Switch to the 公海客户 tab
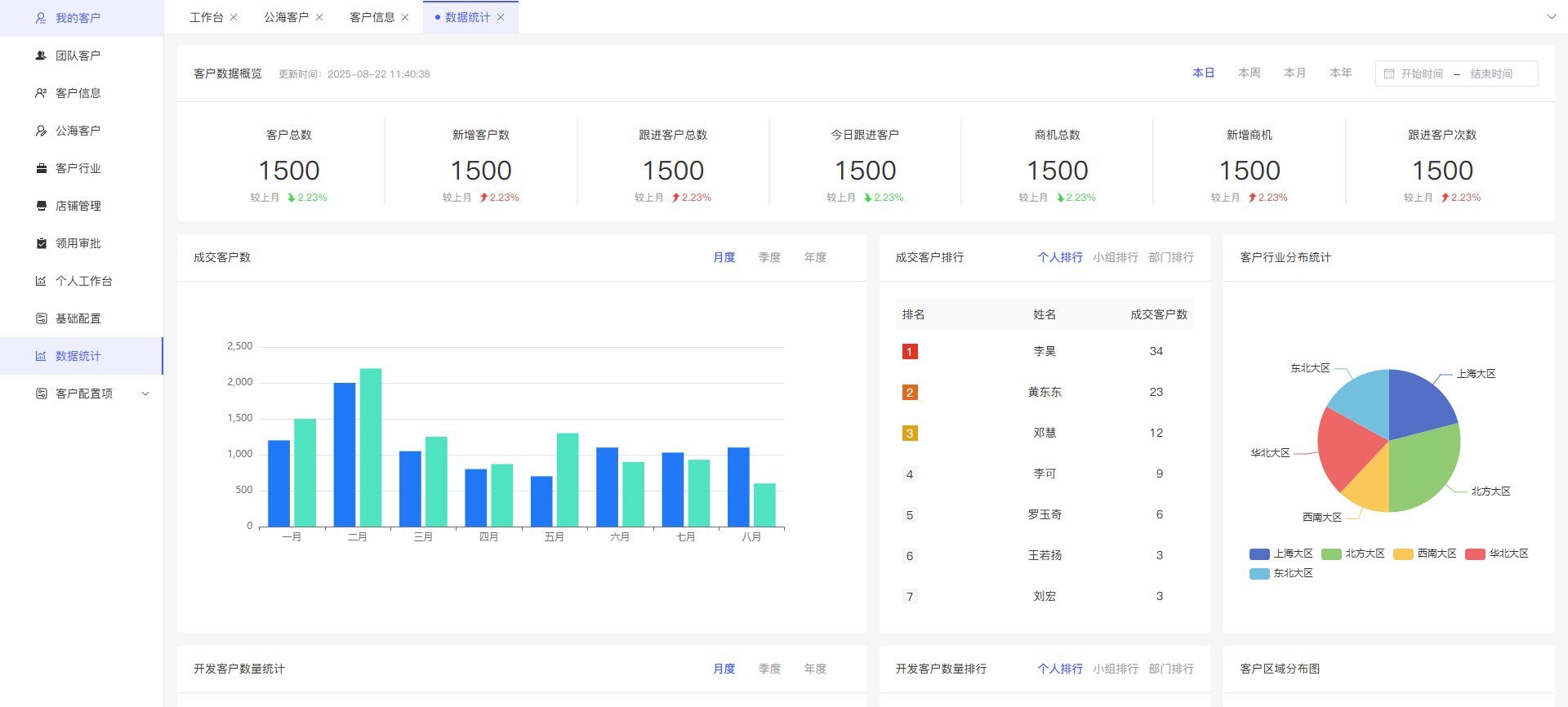 click(x=286, y=17)
